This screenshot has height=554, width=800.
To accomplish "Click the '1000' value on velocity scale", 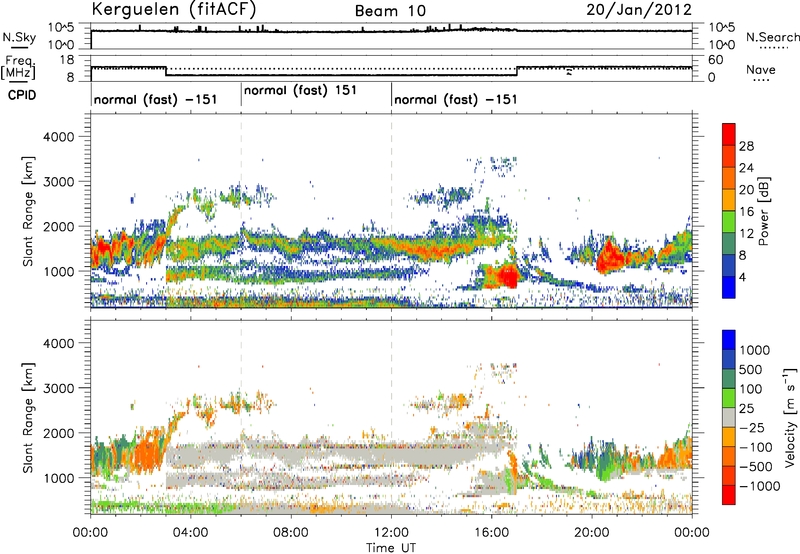I will pyautogui.click(x=755, y=350).
